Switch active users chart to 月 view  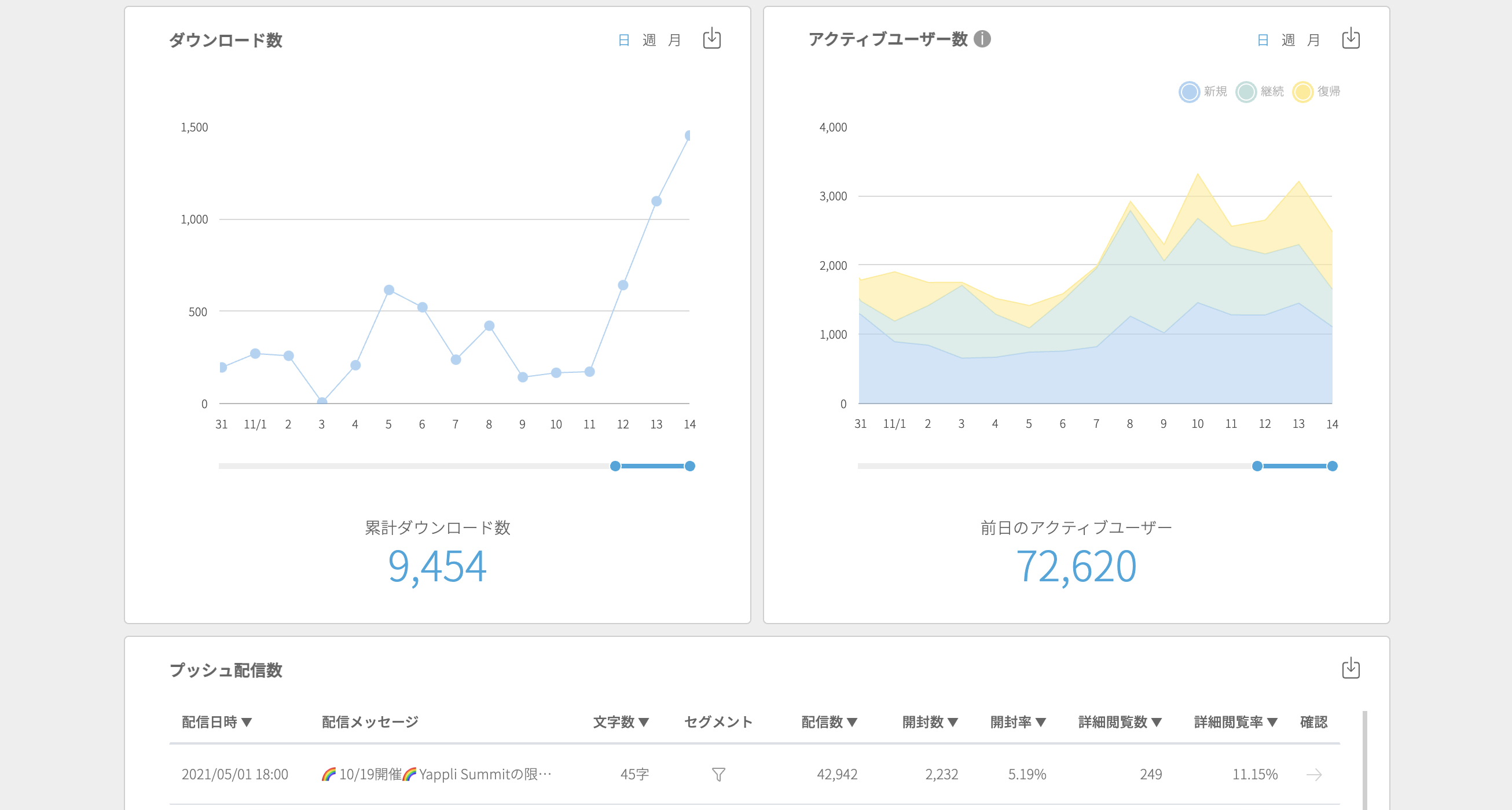[x=1313, y=40]
